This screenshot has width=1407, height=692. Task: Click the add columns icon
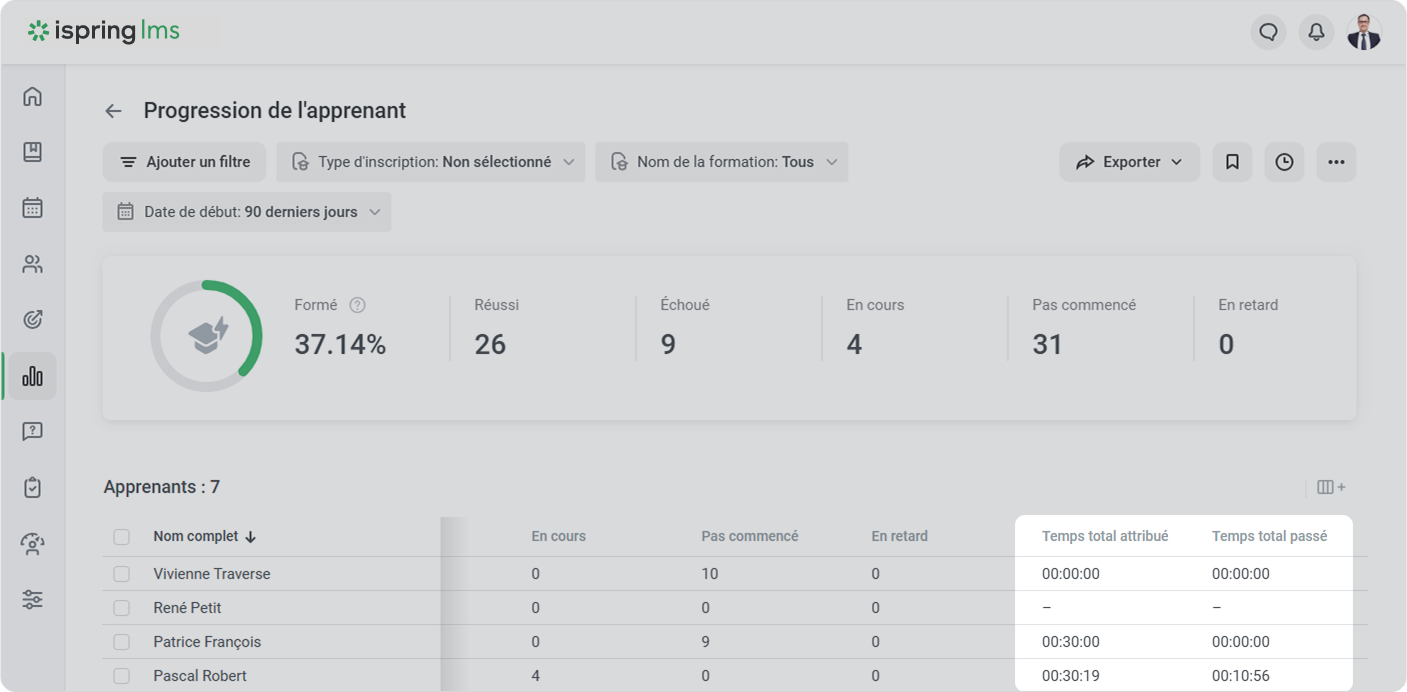[1330, 487]
